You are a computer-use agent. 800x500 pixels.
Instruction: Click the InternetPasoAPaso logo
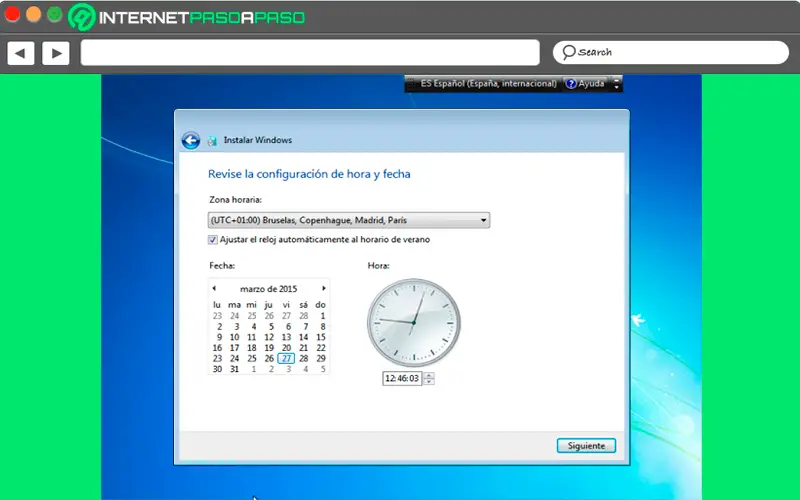pyautogui.click(x=187, y=17)
